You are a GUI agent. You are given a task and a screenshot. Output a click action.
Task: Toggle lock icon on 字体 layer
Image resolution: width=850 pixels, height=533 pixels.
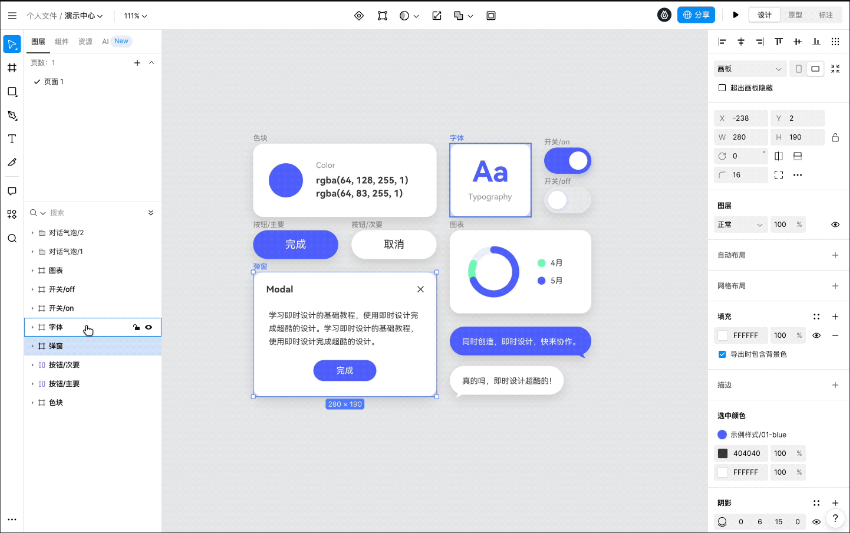tap(136, 327)
